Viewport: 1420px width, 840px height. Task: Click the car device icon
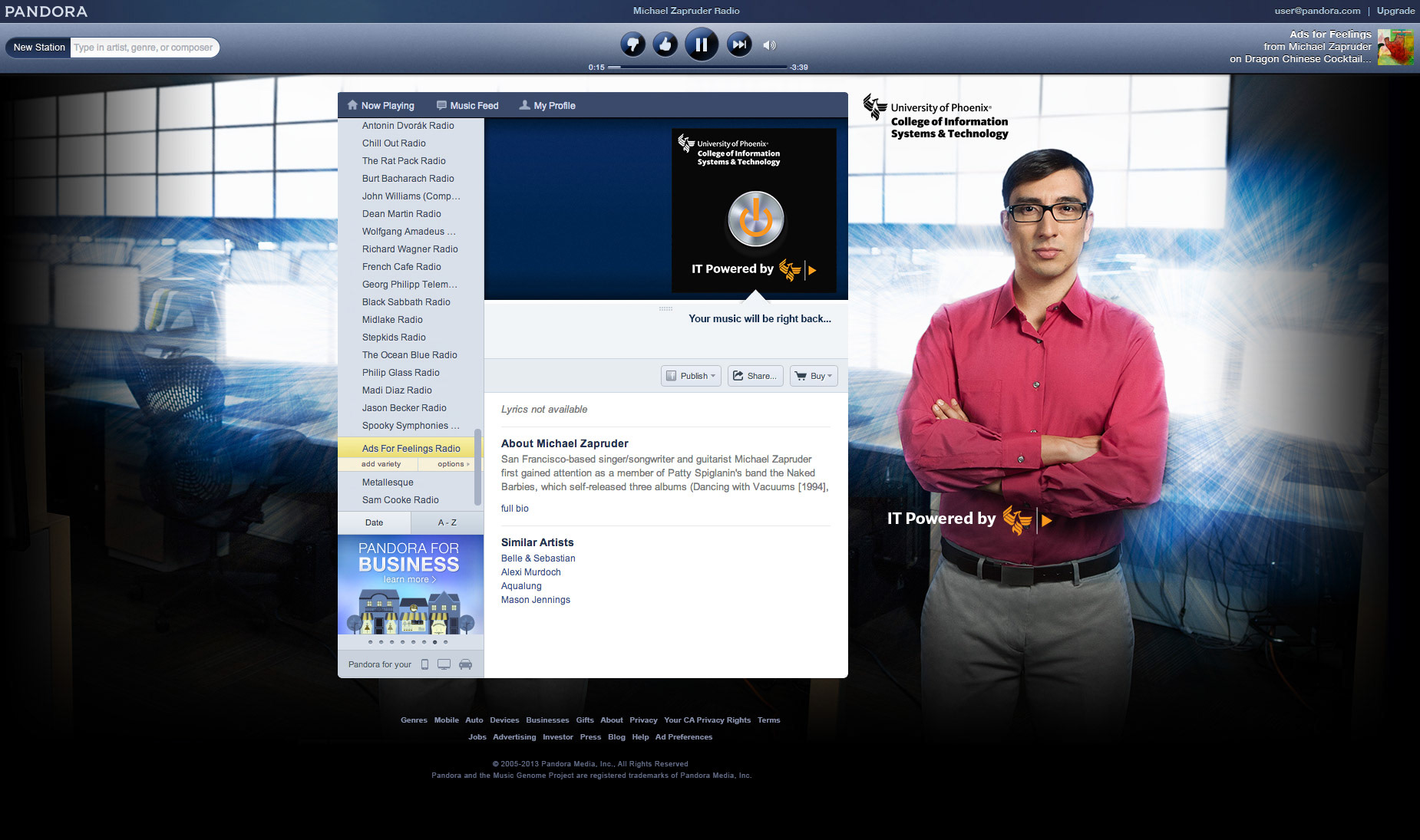tap(465, 664)
